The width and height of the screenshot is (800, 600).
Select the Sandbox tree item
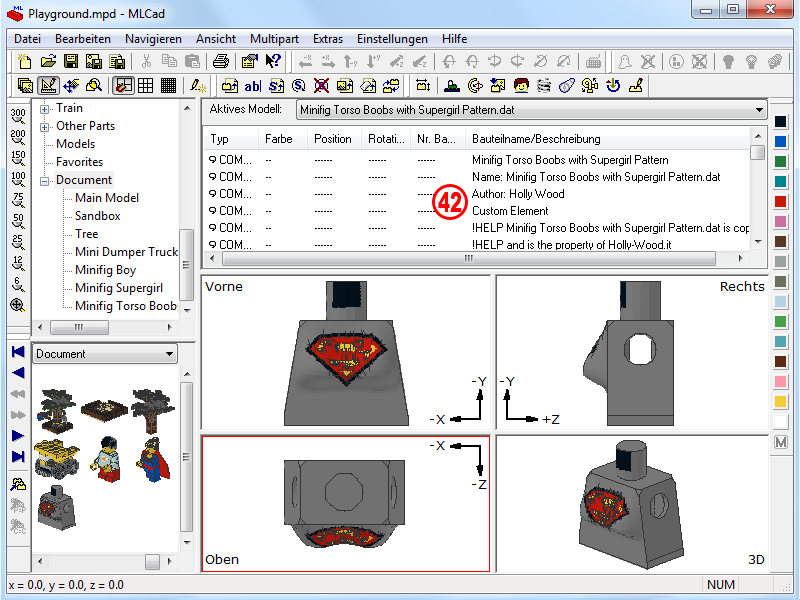[97, 216]
